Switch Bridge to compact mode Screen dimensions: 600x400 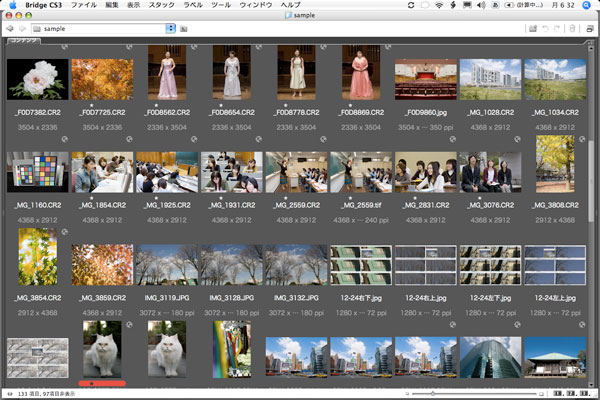(590, 29)
